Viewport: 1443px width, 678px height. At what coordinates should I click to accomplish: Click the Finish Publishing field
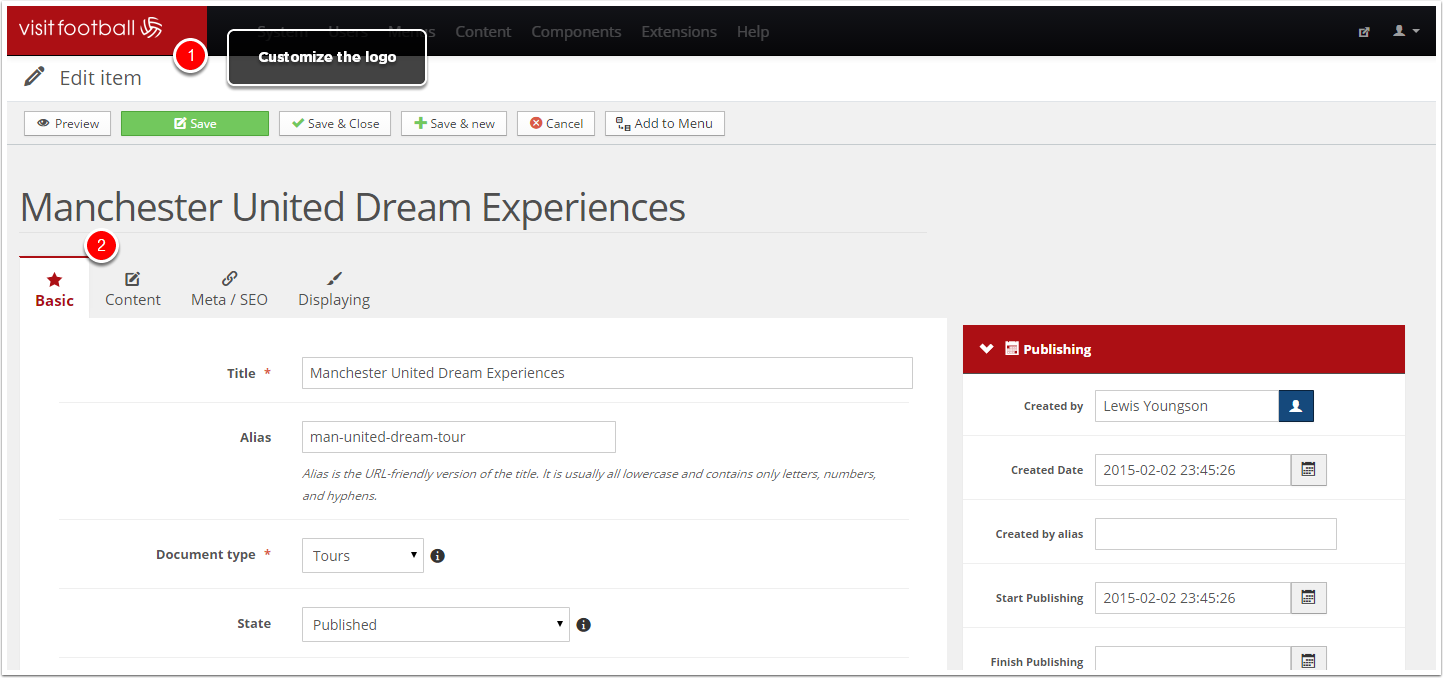pos(1193,659)
